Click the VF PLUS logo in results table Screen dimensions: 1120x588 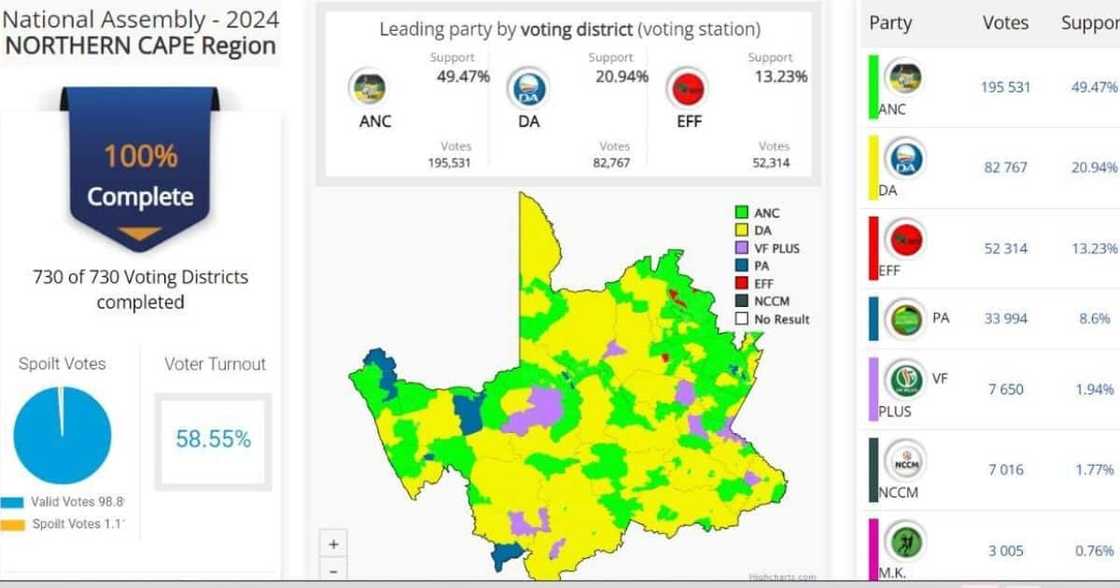pos(906,381)
